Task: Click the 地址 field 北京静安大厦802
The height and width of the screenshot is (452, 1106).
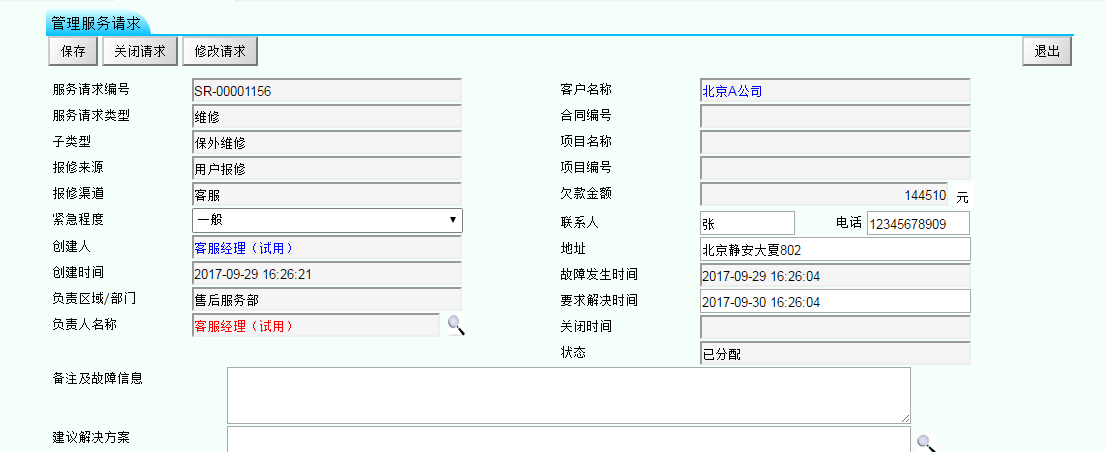Action: (835, 250)
